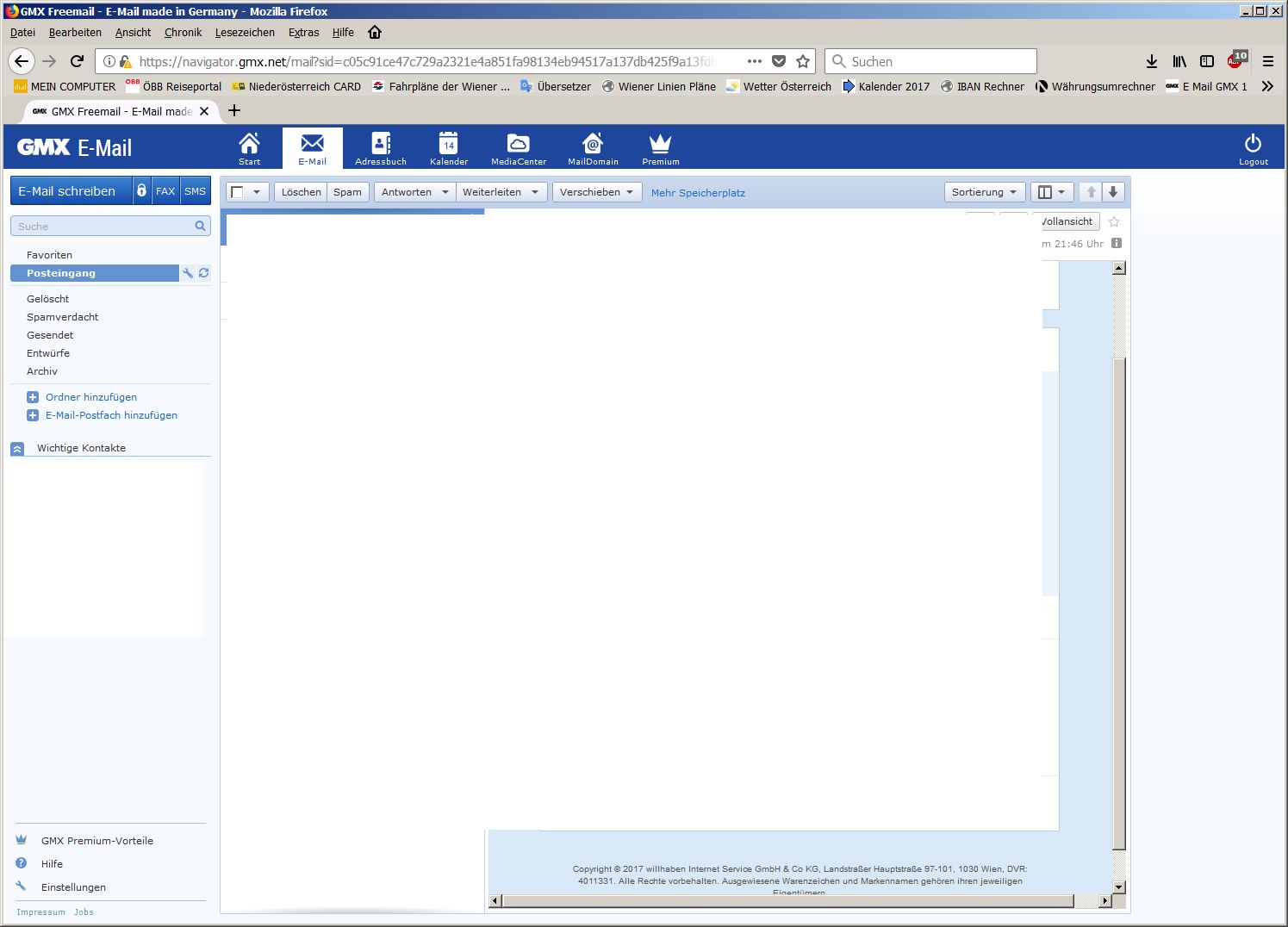Reload the page in Firefox

click(77, 61)
